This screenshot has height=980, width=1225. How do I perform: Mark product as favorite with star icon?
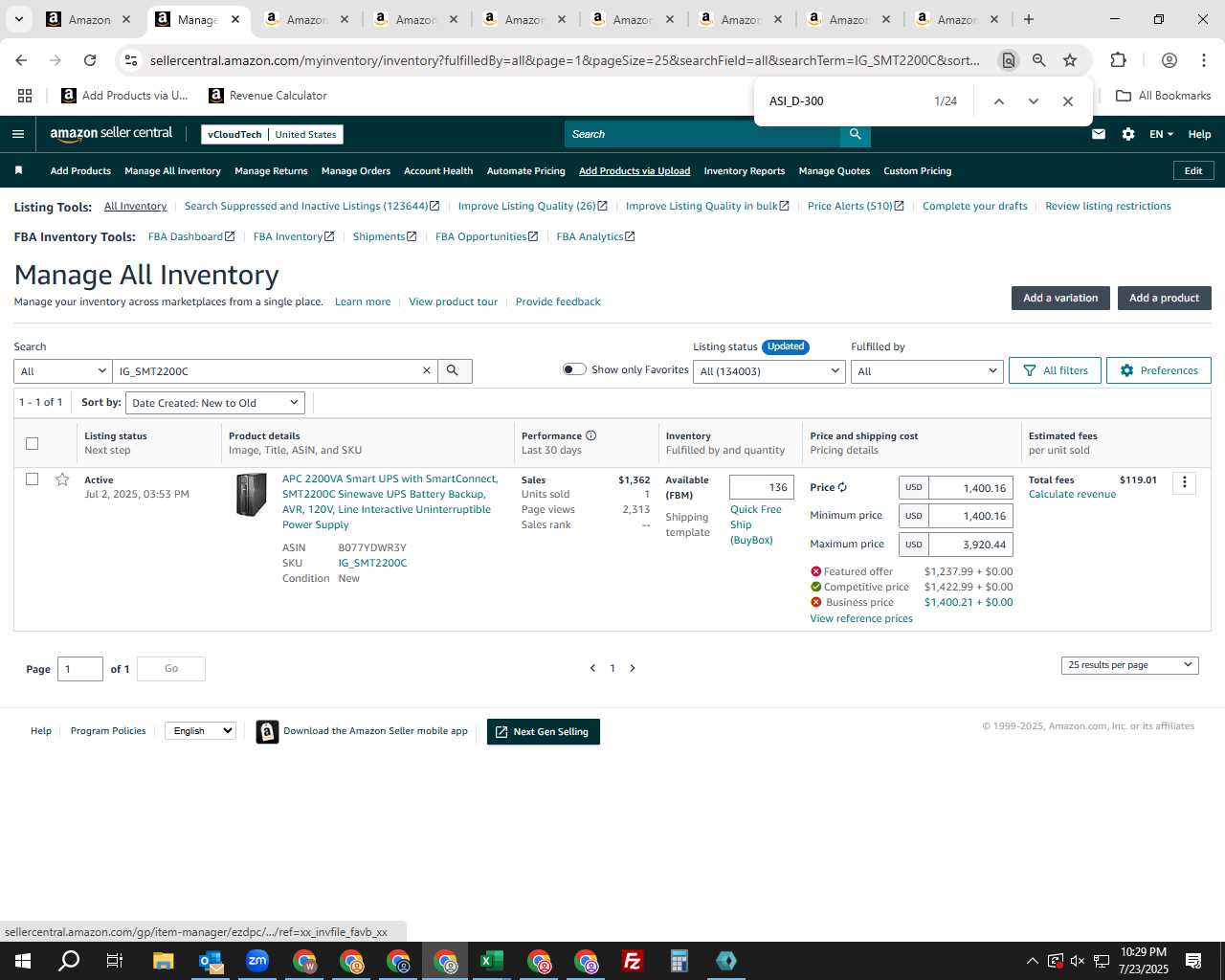tap(62, 479)
